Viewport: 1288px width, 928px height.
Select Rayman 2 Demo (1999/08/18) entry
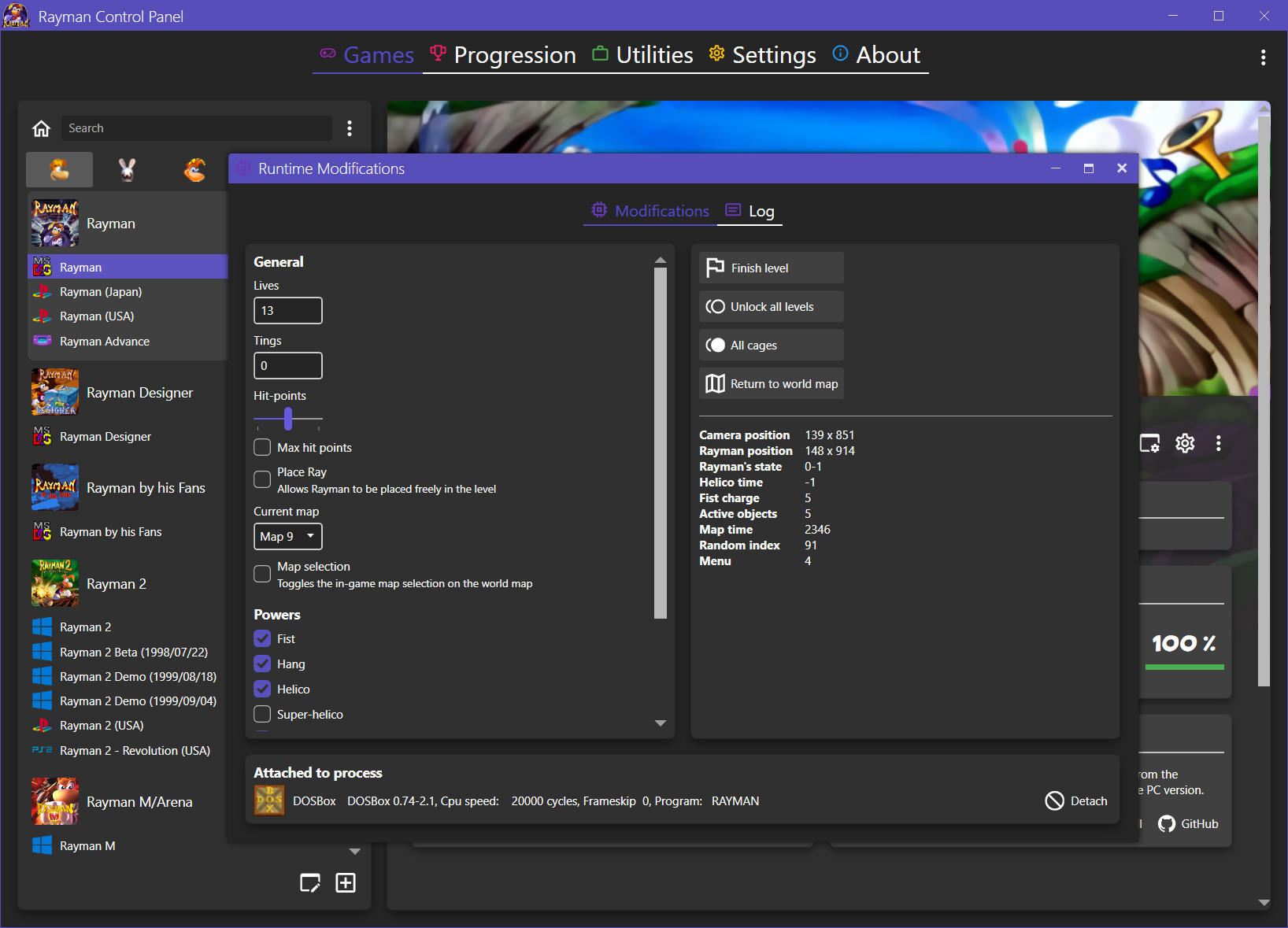[x=128, y=677]
